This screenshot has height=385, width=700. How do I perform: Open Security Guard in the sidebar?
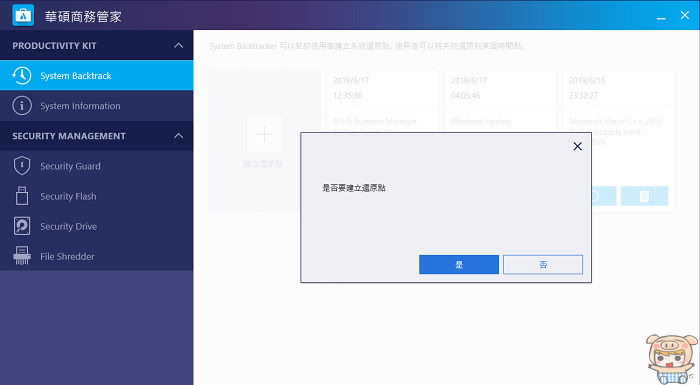point(96,166)
